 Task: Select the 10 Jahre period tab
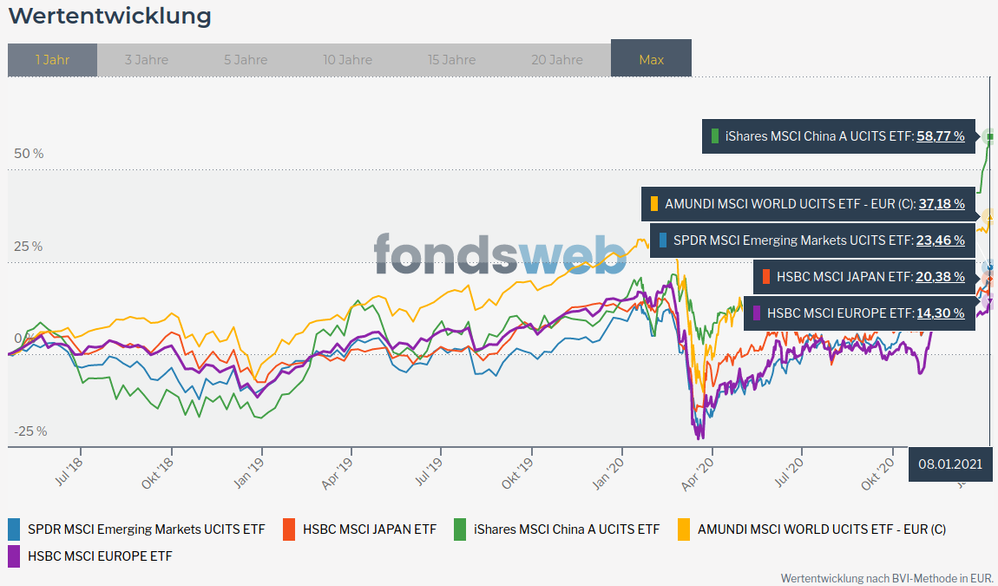tap(348, 60)
